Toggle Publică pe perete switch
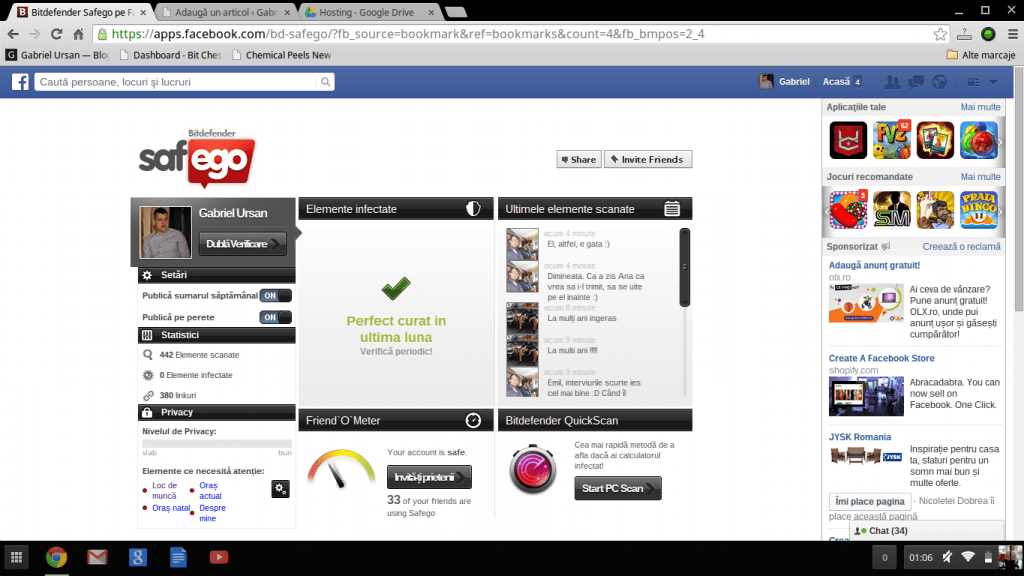The width and height of the screenshot is (1024, 576). pyautogui.click(x=276, y=317)
